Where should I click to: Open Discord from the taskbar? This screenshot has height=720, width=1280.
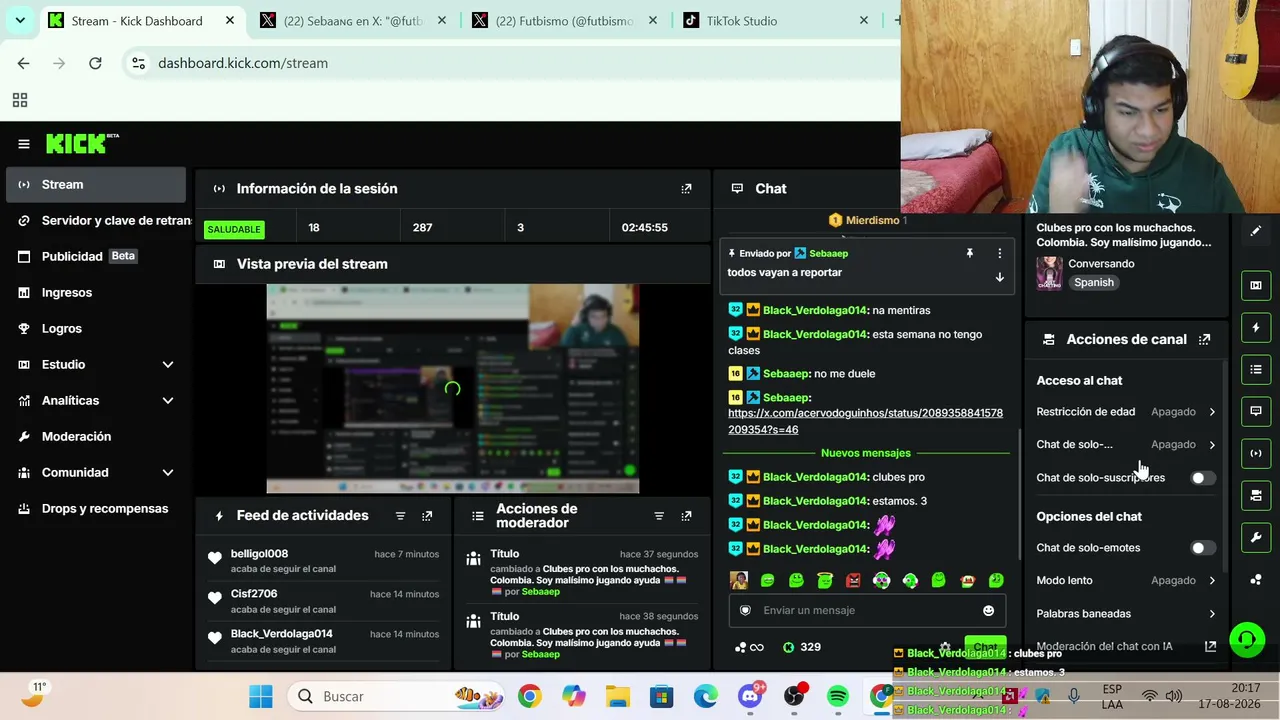[750, 696]
